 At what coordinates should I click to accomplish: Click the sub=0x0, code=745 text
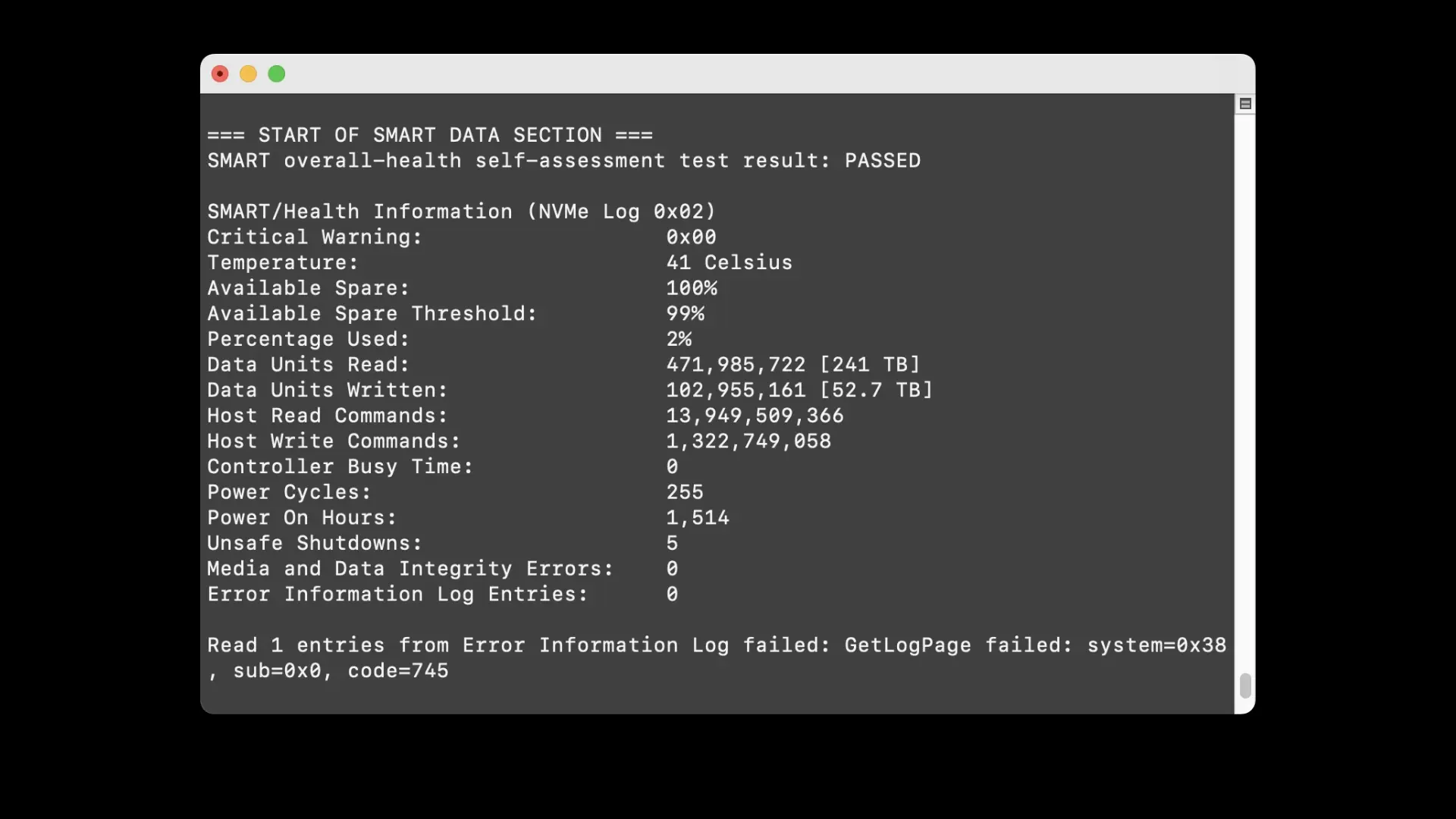point(340,671)
